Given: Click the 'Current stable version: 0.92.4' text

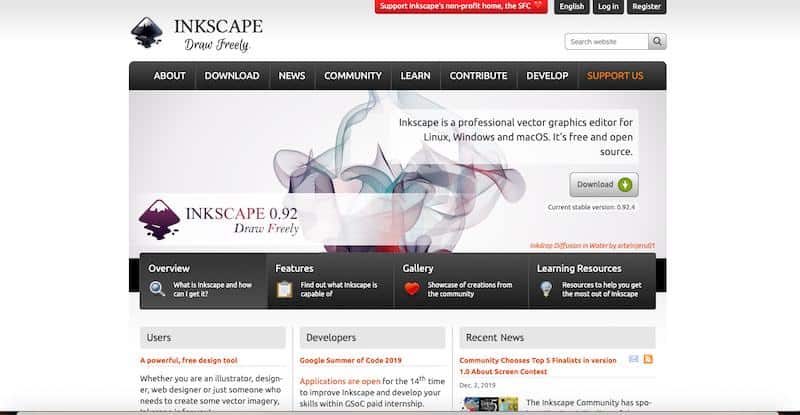Looking at the screenshot, I should 591,207.
